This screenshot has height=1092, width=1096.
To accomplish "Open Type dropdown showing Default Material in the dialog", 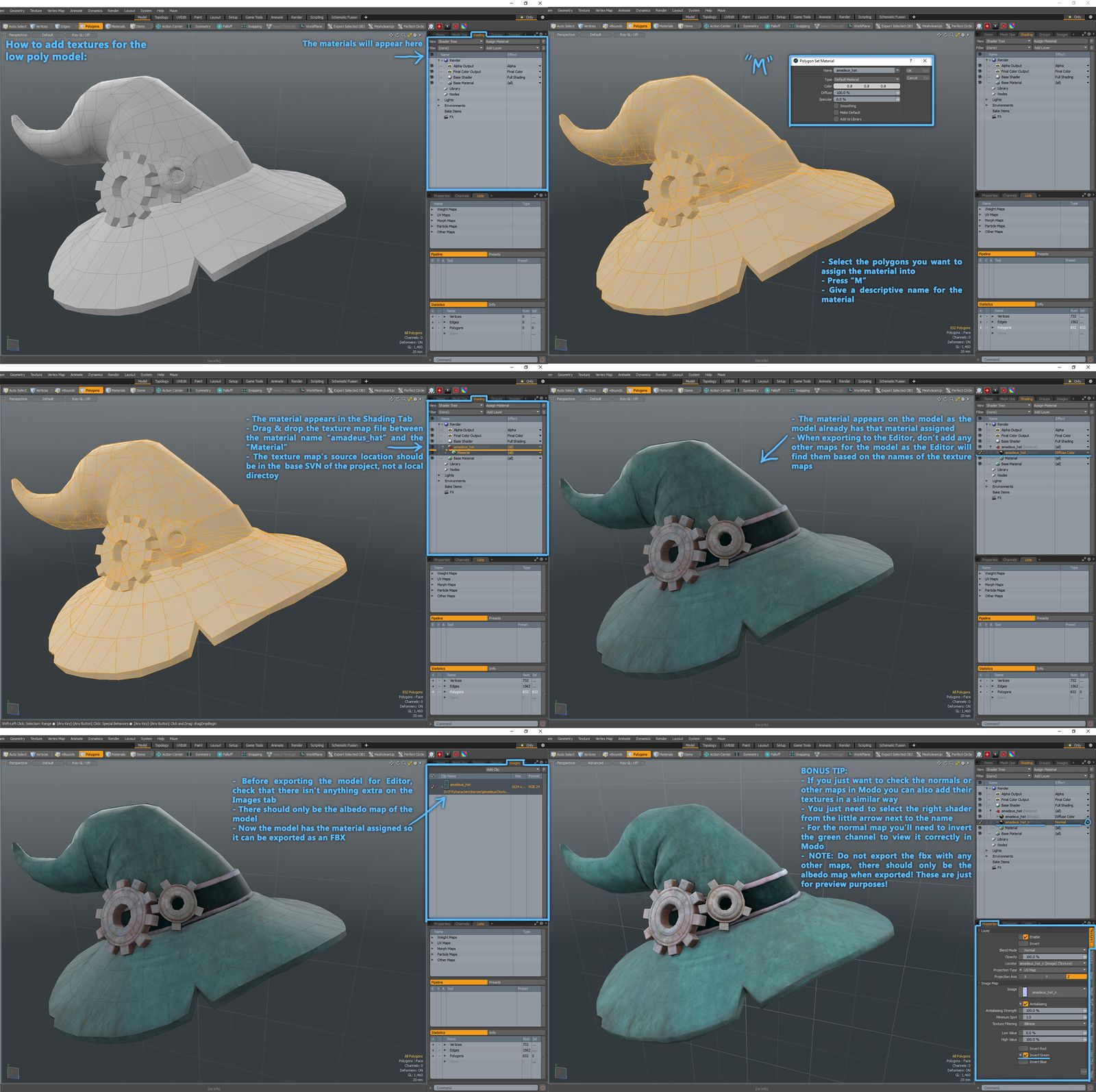I will tap(867, 79).
